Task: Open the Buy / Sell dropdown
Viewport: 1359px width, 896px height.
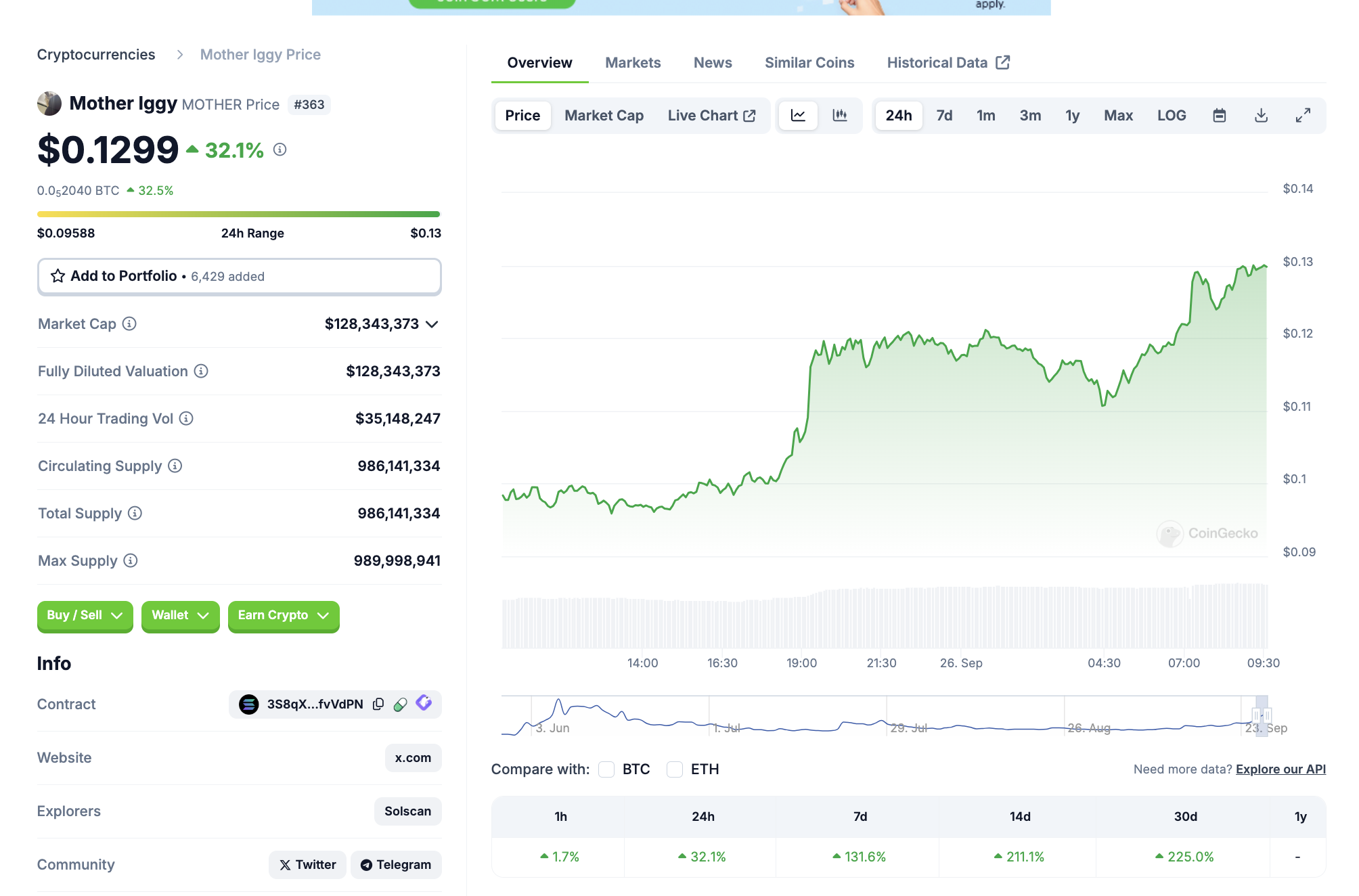Action: pyautogui.click(x=85, y=616)
